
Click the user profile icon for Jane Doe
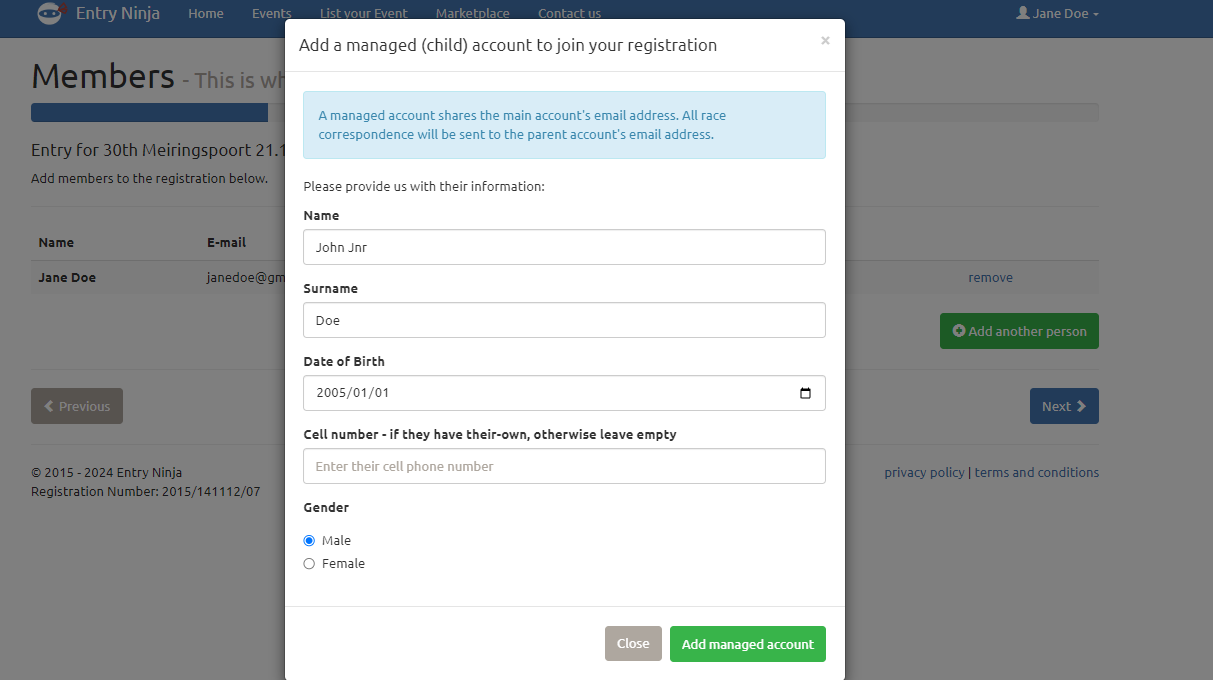1022,13
